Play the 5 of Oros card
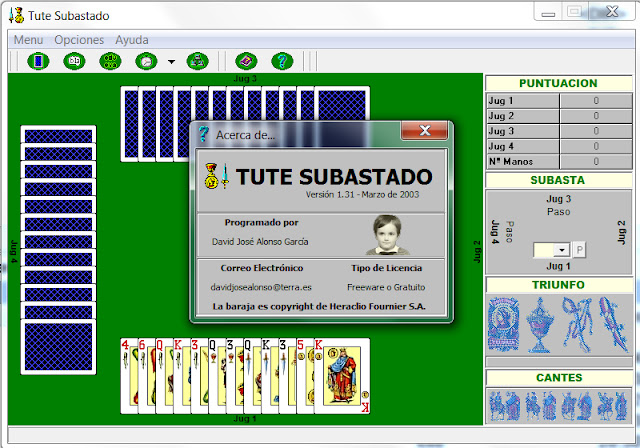The height and width of the screenshot is (448, 640). [304, 376]
